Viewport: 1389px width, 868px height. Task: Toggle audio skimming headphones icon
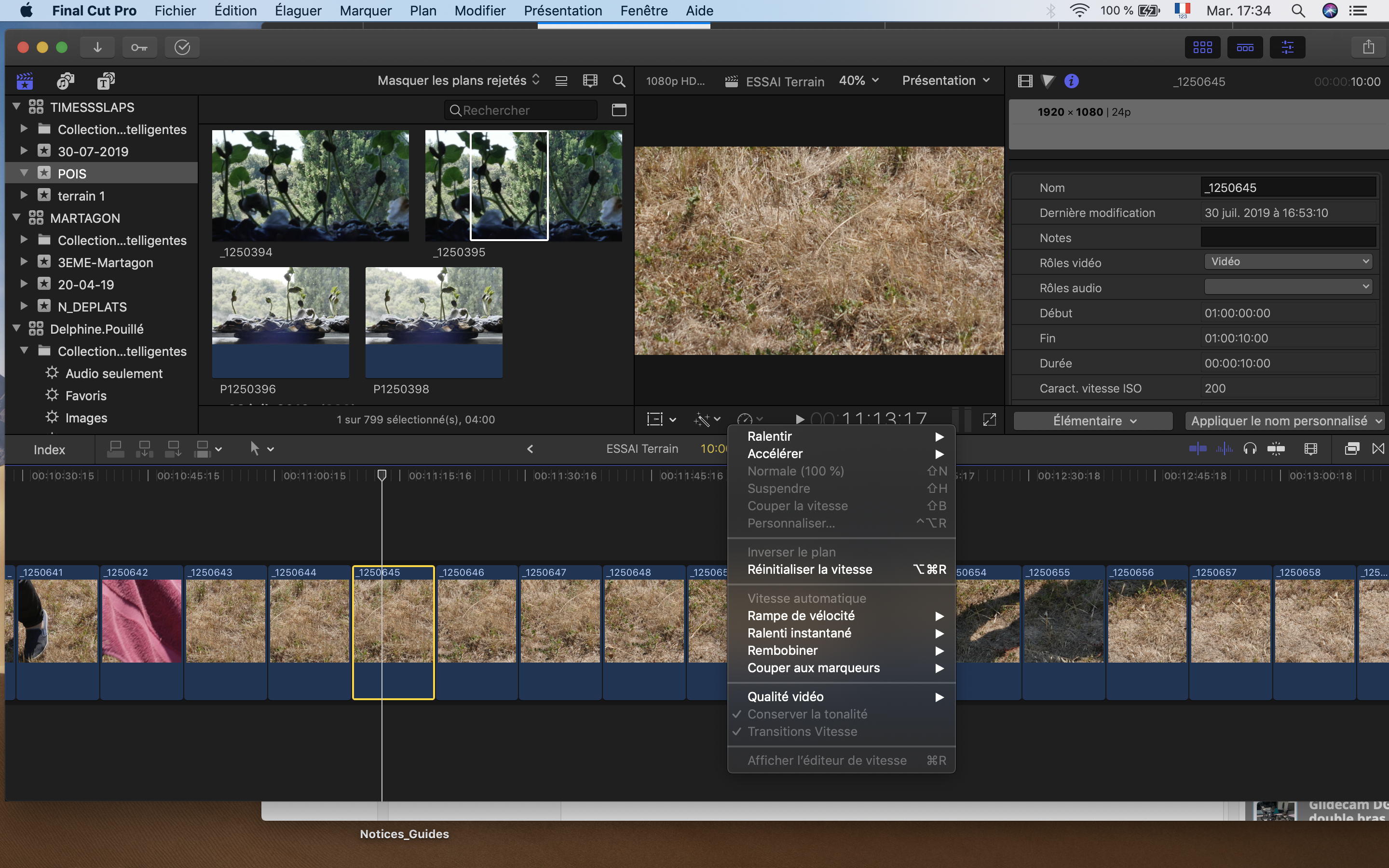click(1250, 449)
